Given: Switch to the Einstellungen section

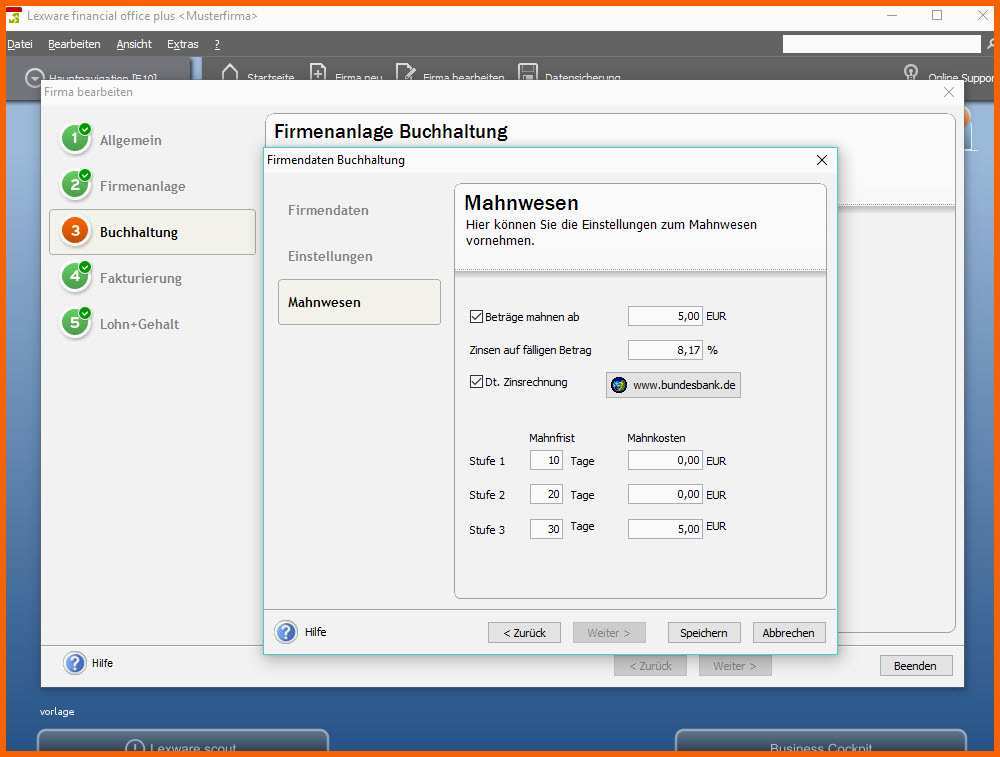Looking at the screenshot, I should [x=330, y=256].
